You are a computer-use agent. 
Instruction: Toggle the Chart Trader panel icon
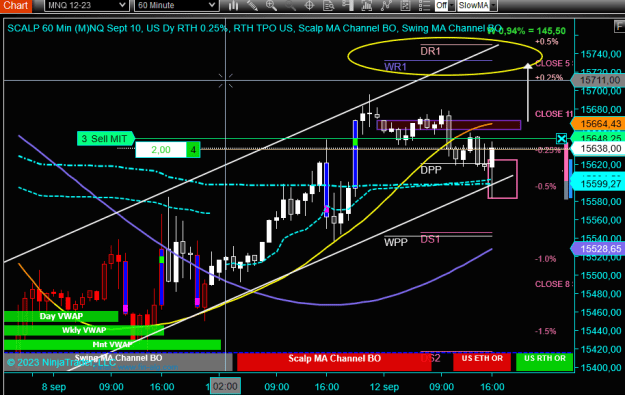tap(348, 5)
